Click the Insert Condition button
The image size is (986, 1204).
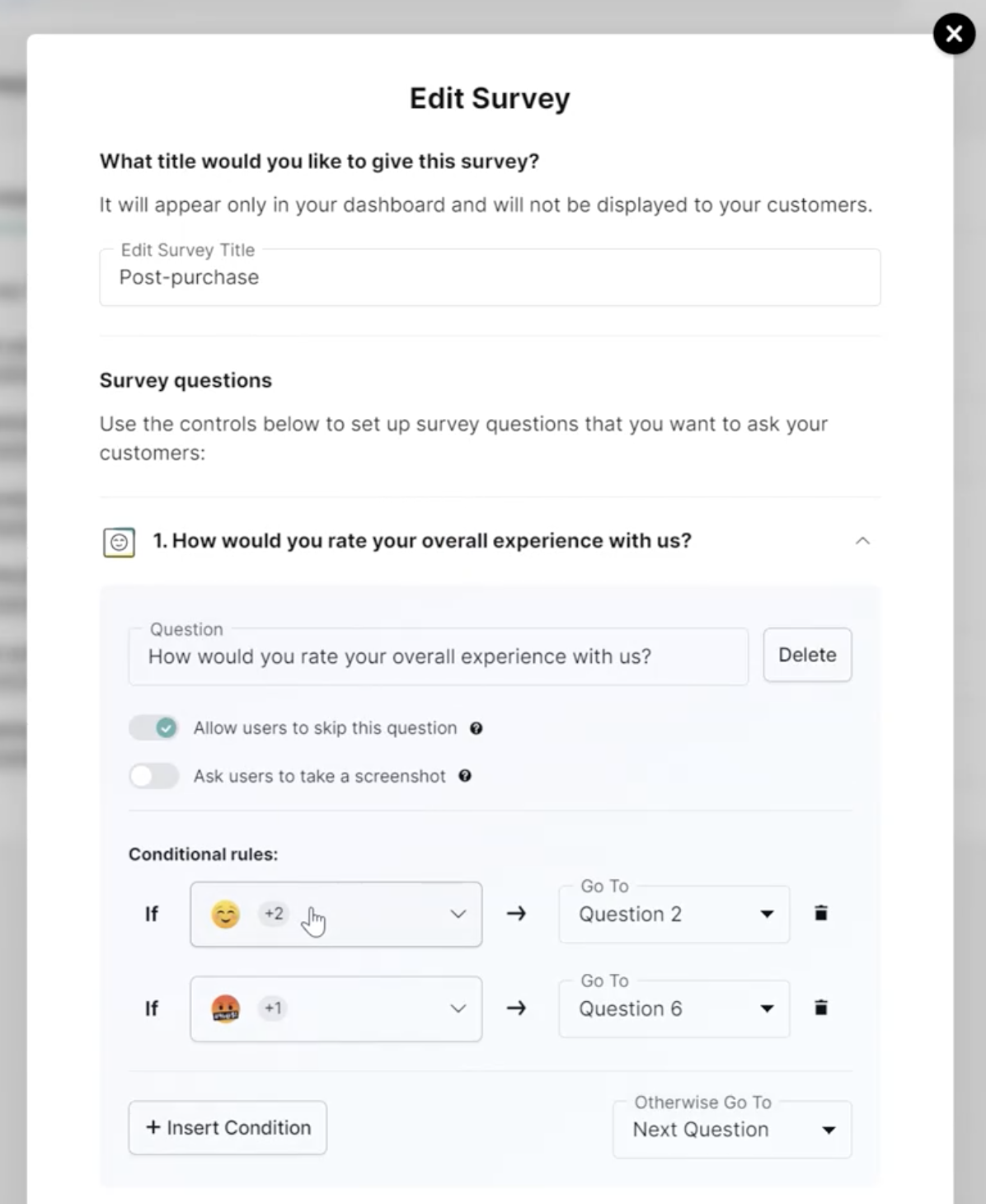(228, 1127)
